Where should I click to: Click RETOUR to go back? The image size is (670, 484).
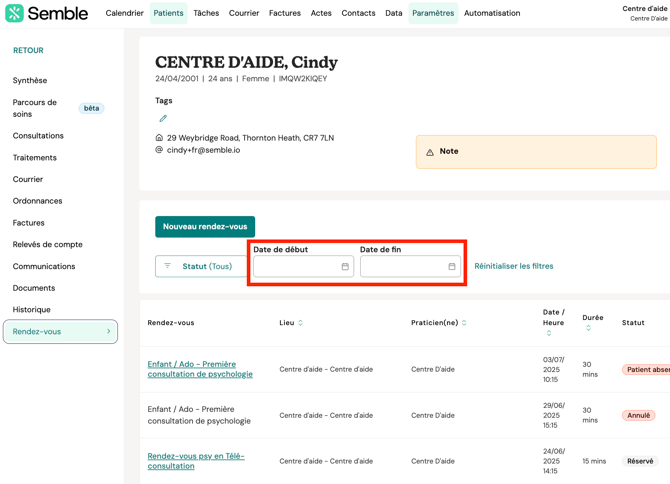click(28, 50)
